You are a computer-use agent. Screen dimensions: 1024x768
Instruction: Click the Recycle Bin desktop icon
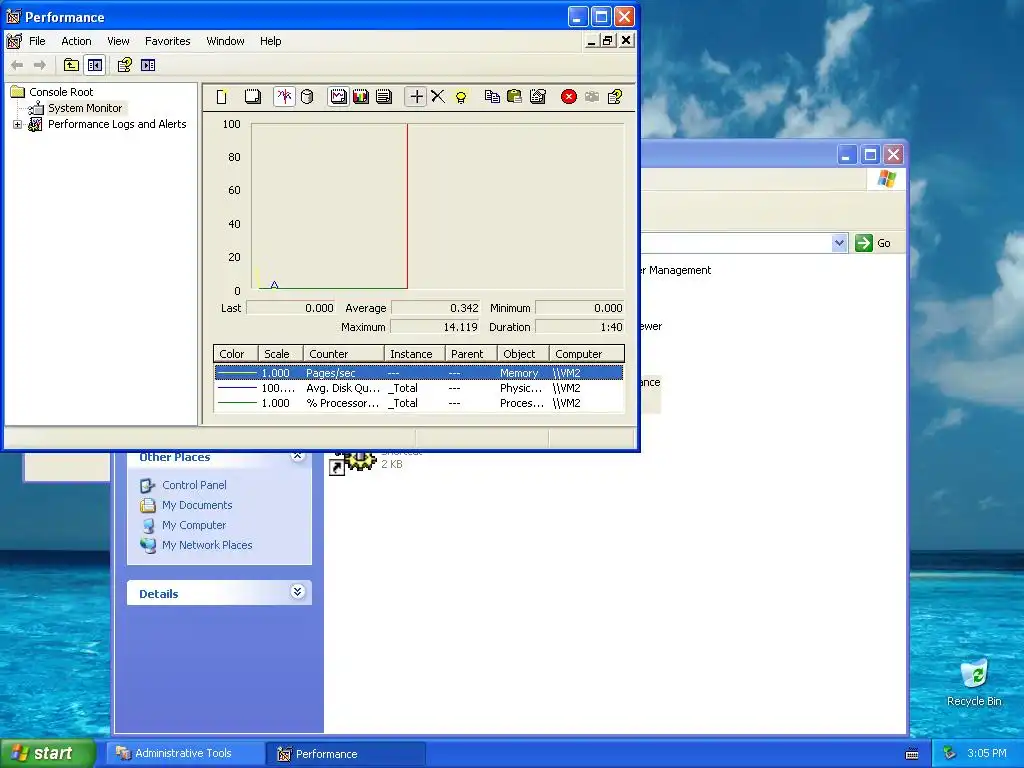click(974, 683)
